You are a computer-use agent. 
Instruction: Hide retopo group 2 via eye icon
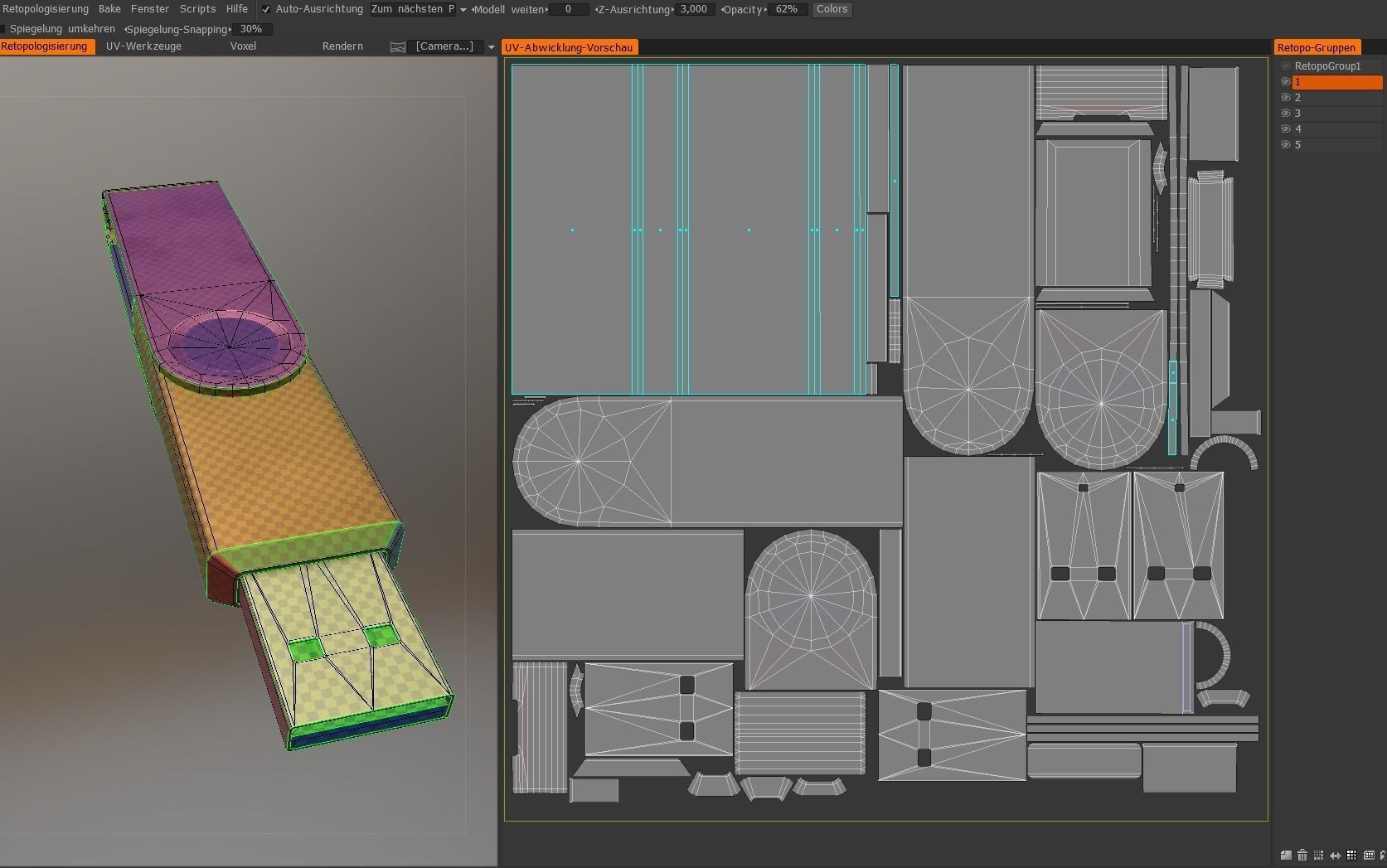pos(1286,98)
